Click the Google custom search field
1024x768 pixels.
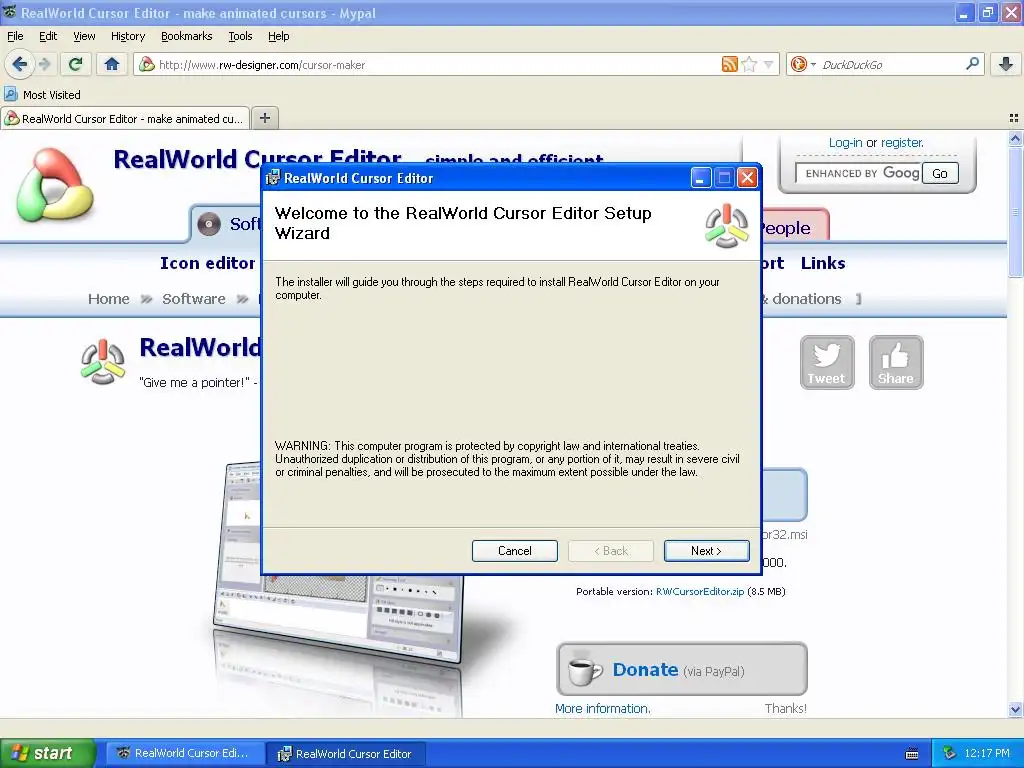click(858, 173)
